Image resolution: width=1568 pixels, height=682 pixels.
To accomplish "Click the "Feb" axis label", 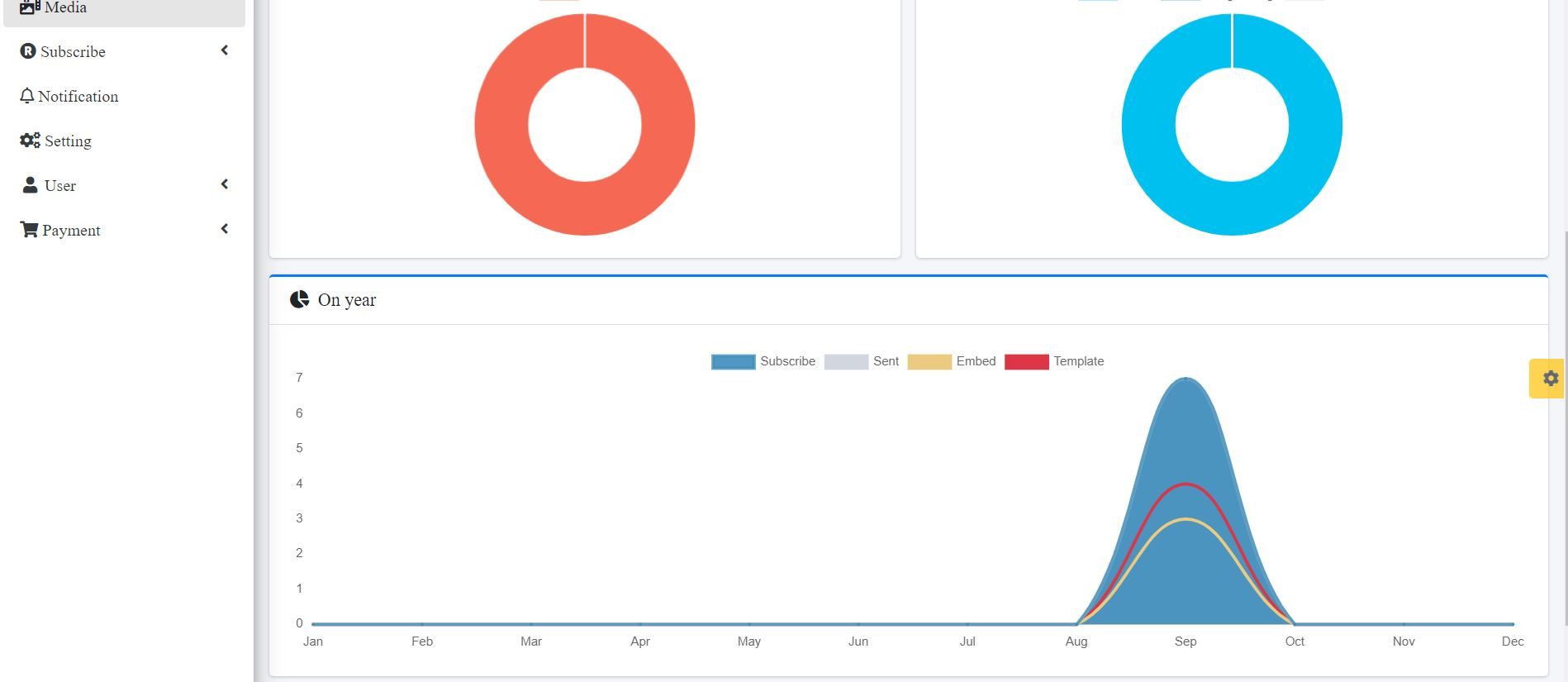I will (422, 641).
